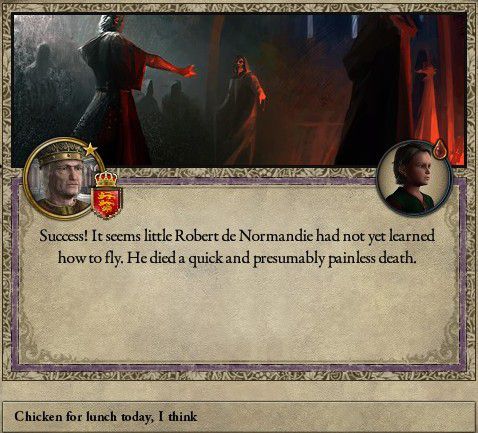The image size is (478, 433).
Task: Click the empty parchment area below text
Action: tap(239, 313)
